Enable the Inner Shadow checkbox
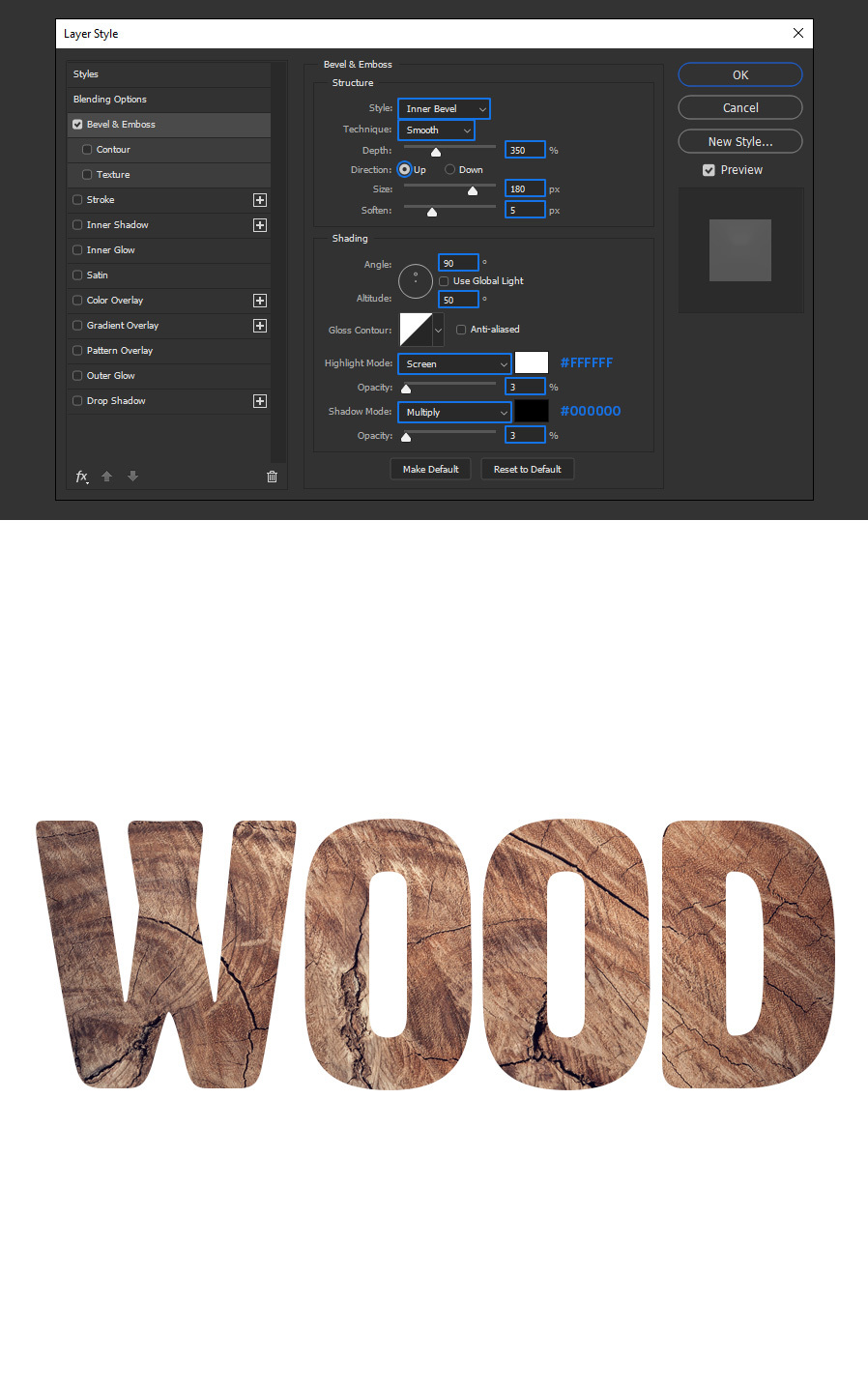This screenshot has width=868, height=1388. click(x=77, y=225)
